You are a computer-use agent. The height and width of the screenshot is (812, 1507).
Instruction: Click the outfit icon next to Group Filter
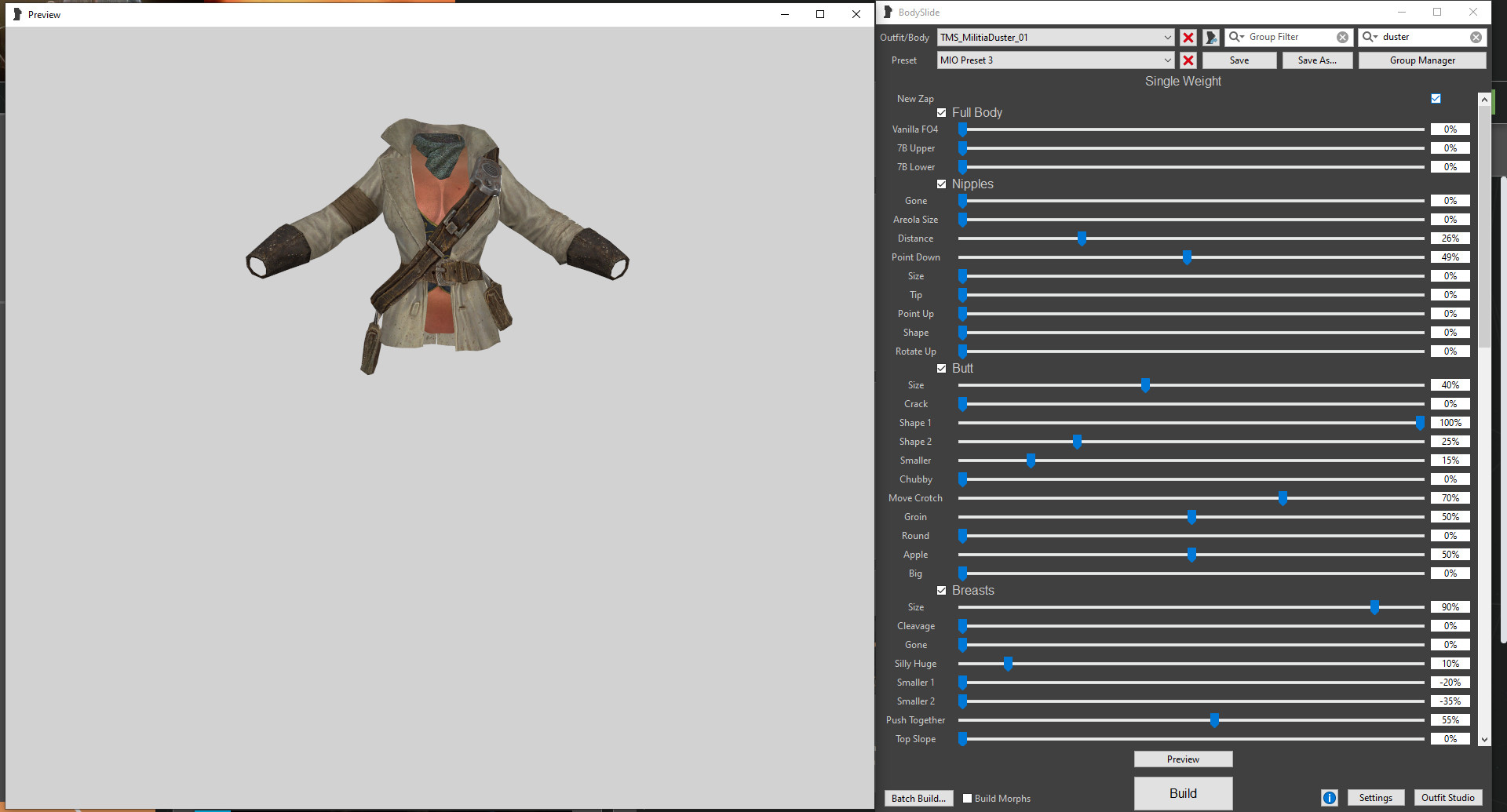tap(1211, 38)
